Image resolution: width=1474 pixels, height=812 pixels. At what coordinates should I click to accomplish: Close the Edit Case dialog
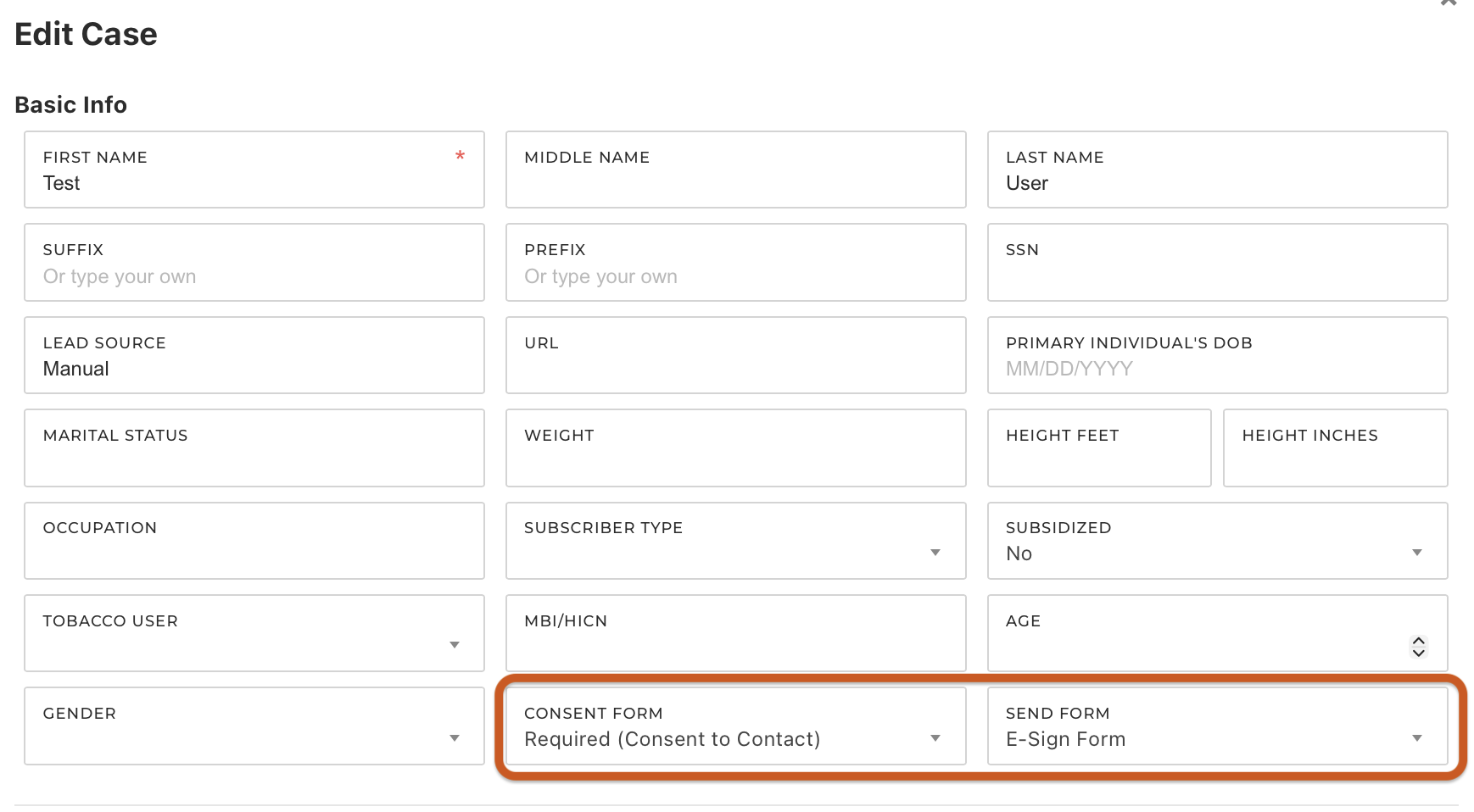tap(1448, 3)
